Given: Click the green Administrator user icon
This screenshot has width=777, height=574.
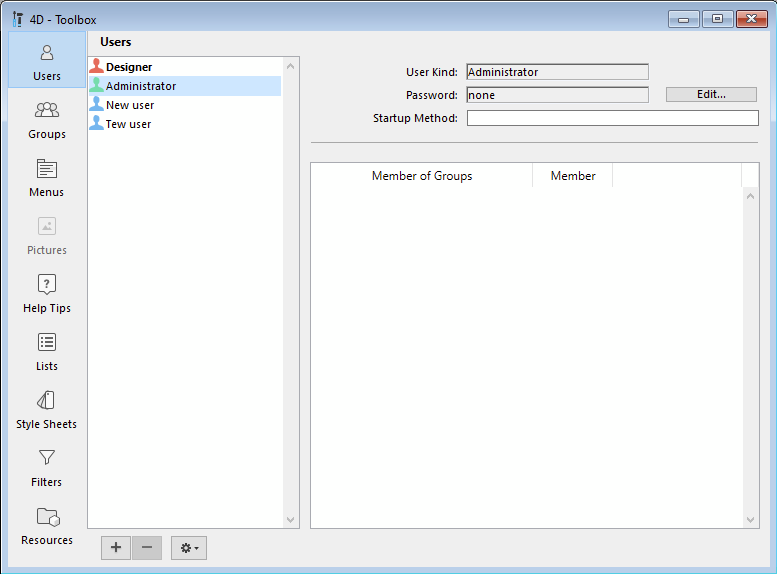Looking at the screenshot, I should tap(97, 85).
